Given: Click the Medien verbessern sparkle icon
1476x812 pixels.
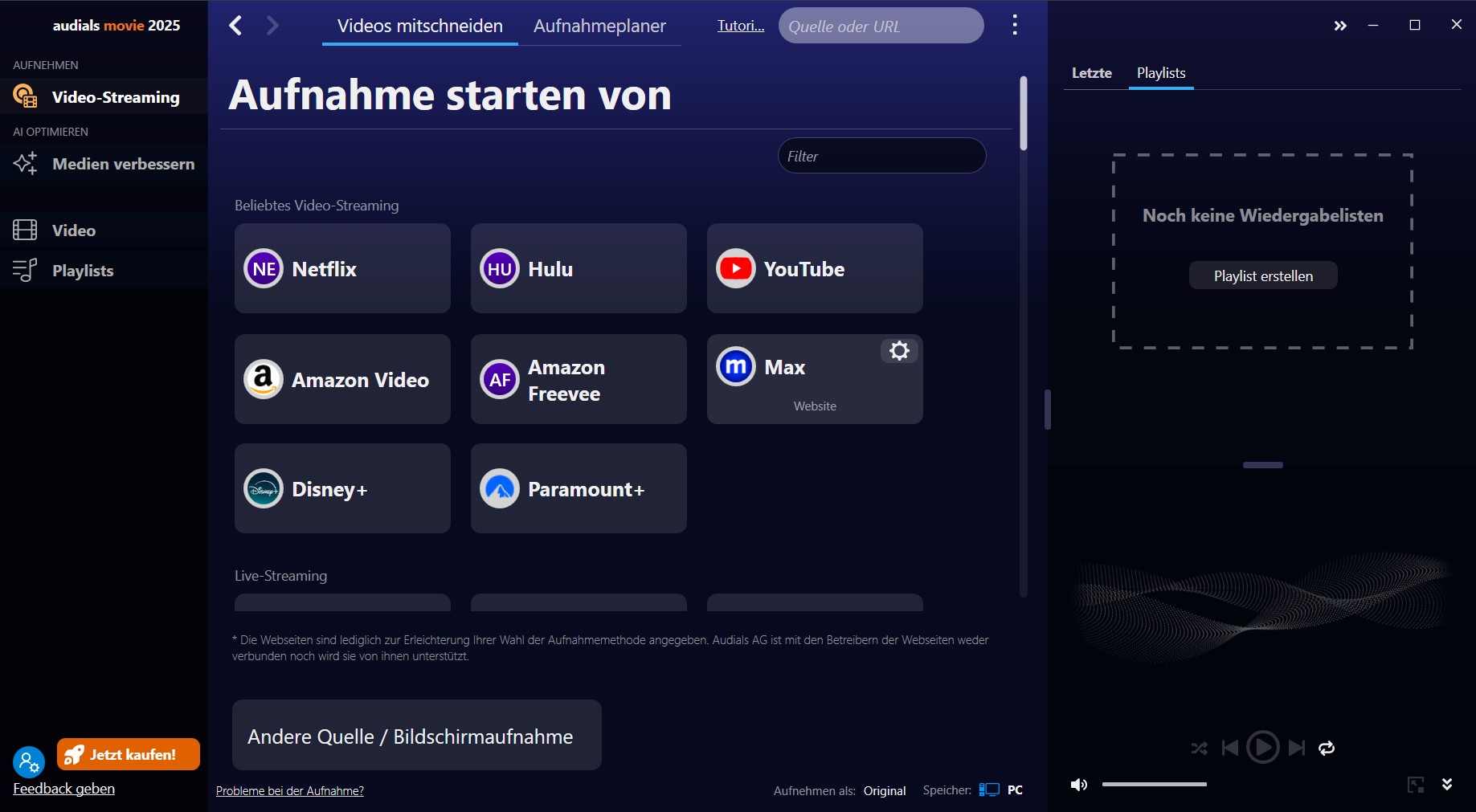Looking at the screenshot, I should pyautogui.click(x=25, y=163).
